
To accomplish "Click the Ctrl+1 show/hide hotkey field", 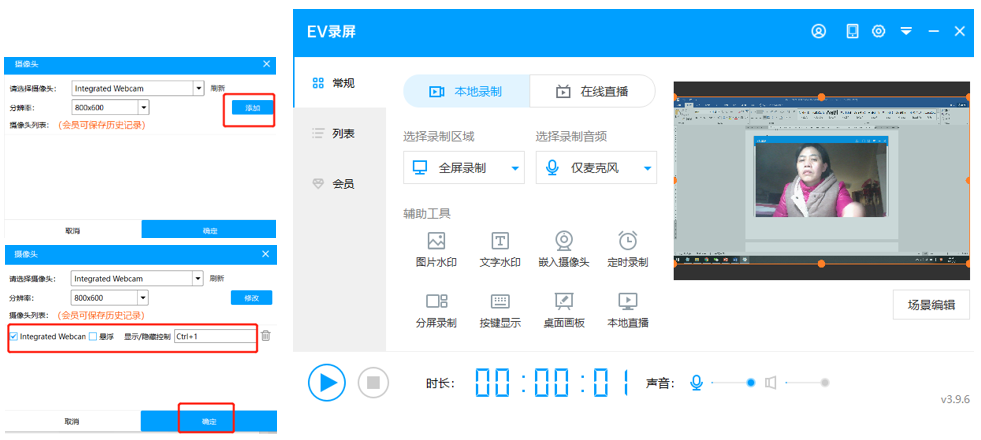I will coord(215,337).
